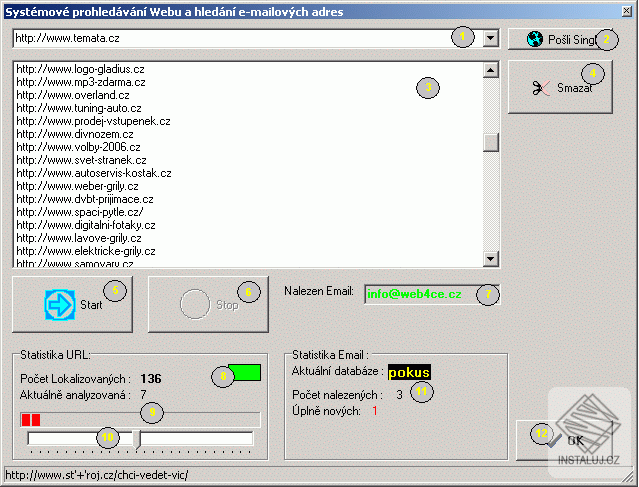
Task: Select http://www.overland.cz in the list
Action: 73,95
